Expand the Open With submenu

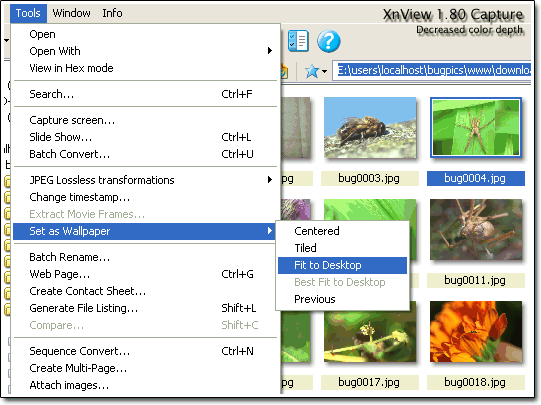145,51
